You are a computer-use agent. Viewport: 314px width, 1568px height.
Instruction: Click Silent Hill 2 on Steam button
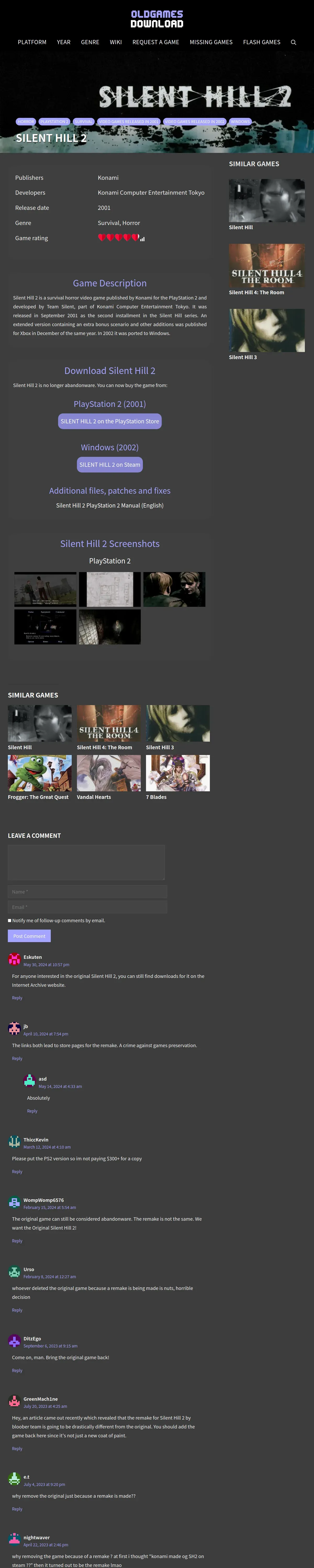(110, 464)
